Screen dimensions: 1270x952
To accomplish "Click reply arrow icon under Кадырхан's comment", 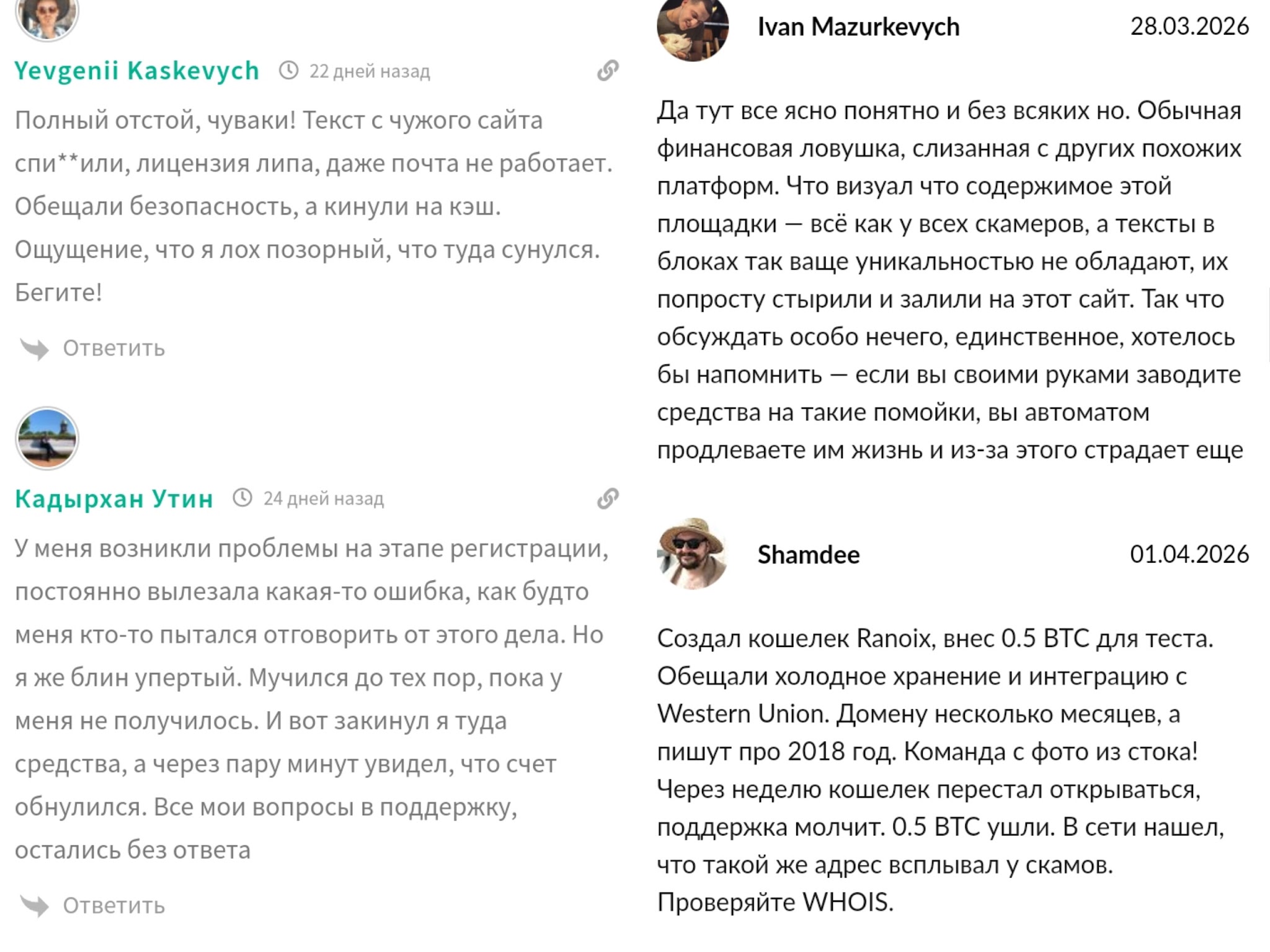I will pos(34,906).
